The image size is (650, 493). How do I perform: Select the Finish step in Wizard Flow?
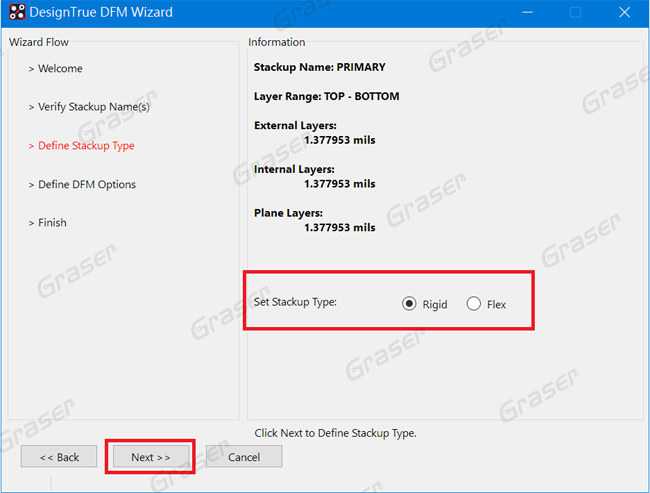(52, 223)
